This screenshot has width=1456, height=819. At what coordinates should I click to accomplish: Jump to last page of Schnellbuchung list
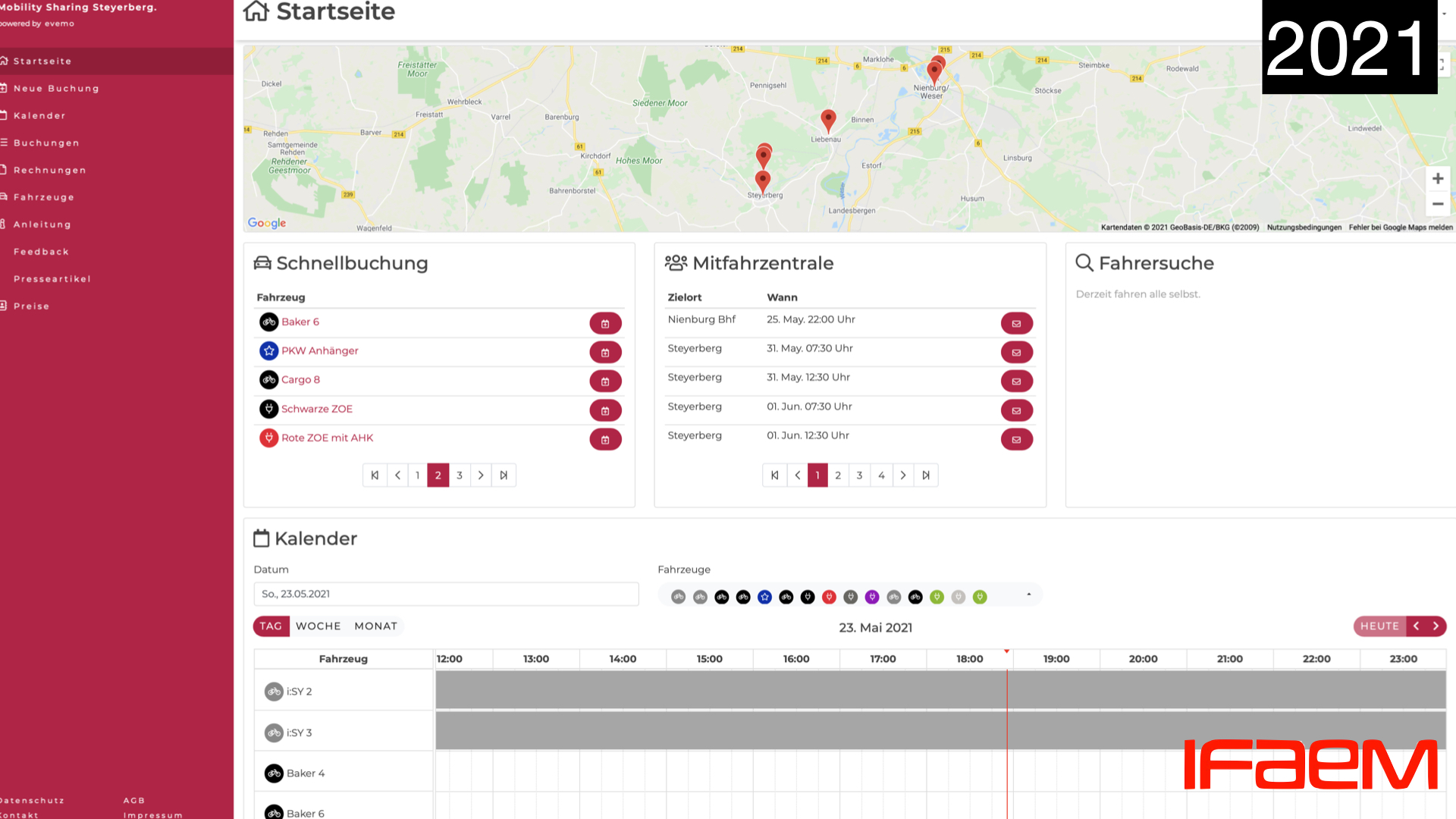coord(504,475)
